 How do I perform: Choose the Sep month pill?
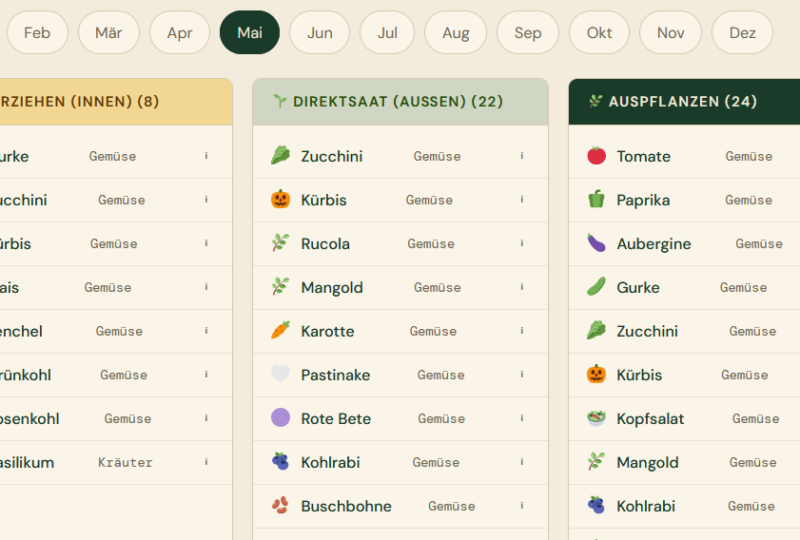528,33
